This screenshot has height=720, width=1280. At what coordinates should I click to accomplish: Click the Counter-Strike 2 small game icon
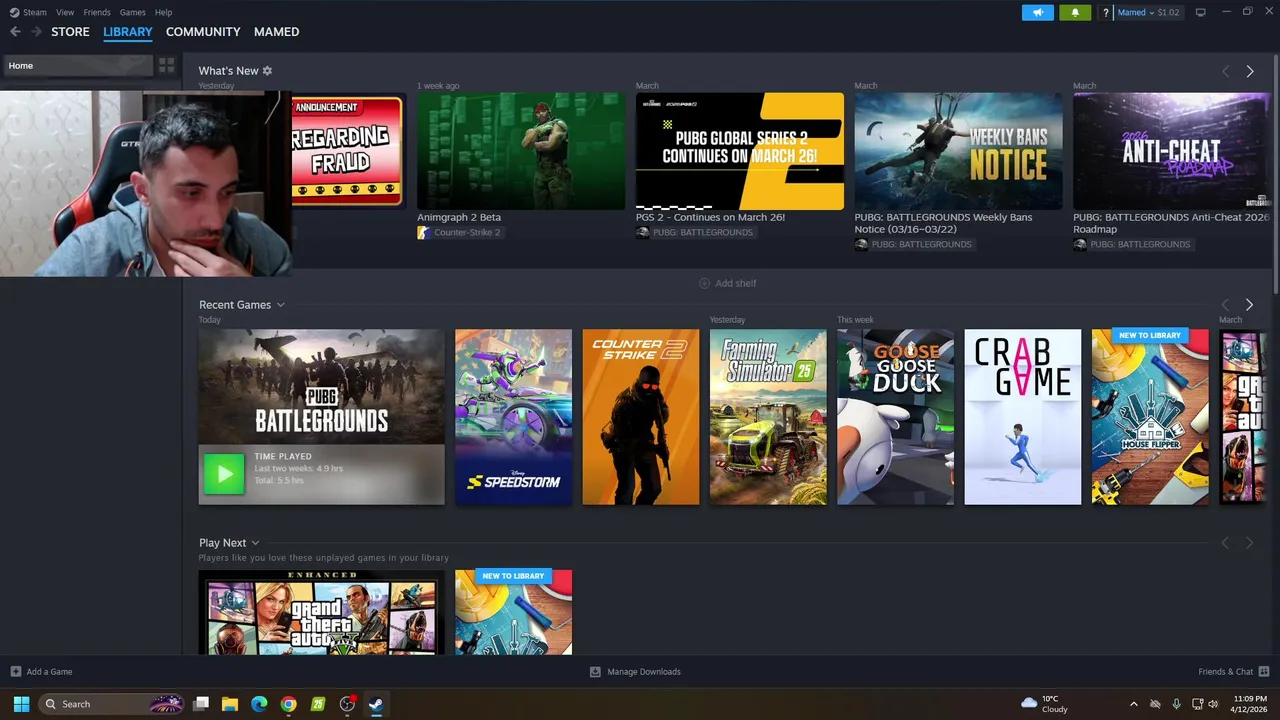pos(424,232)
